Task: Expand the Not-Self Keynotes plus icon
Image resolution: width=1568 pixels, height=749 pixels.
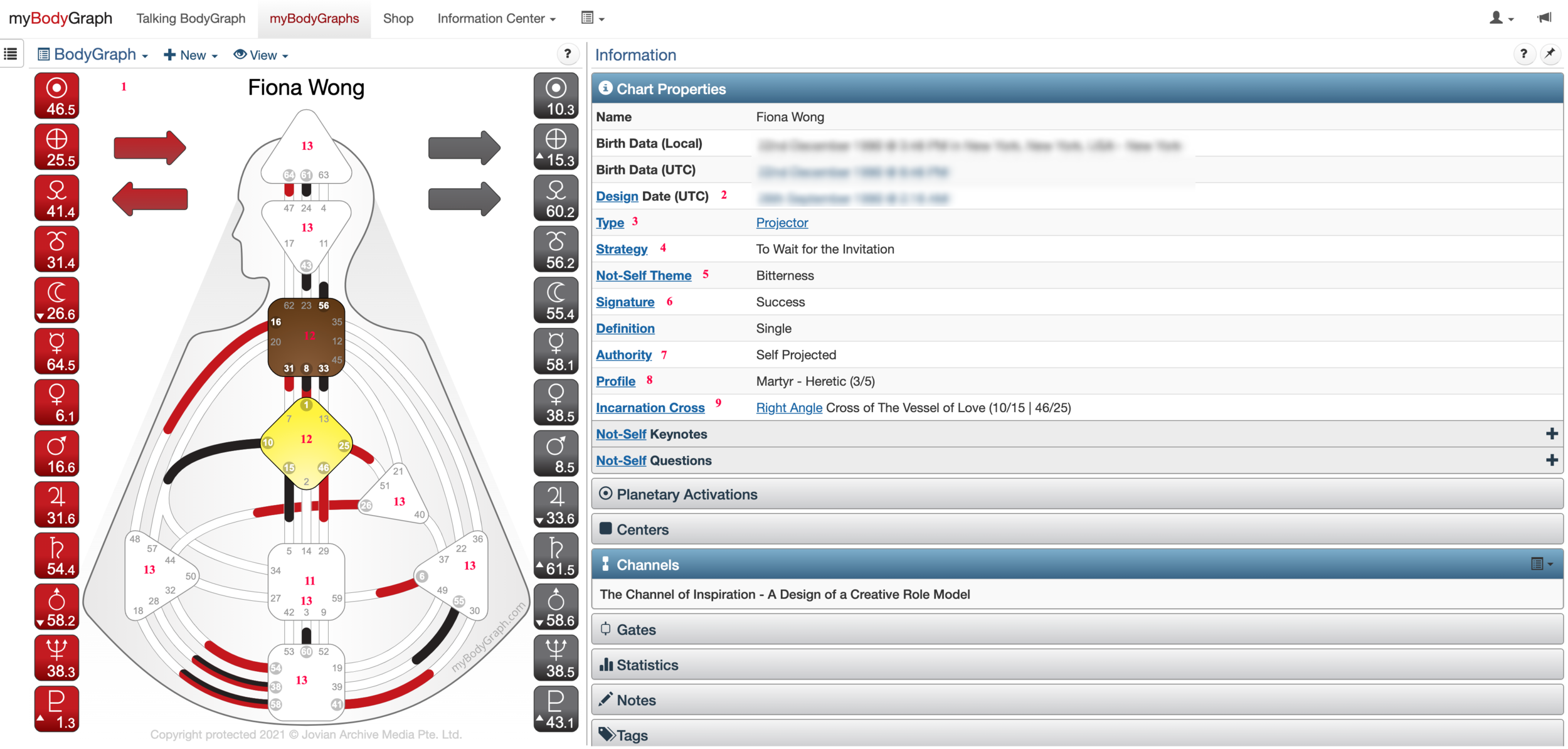Action: [1552, 434]
